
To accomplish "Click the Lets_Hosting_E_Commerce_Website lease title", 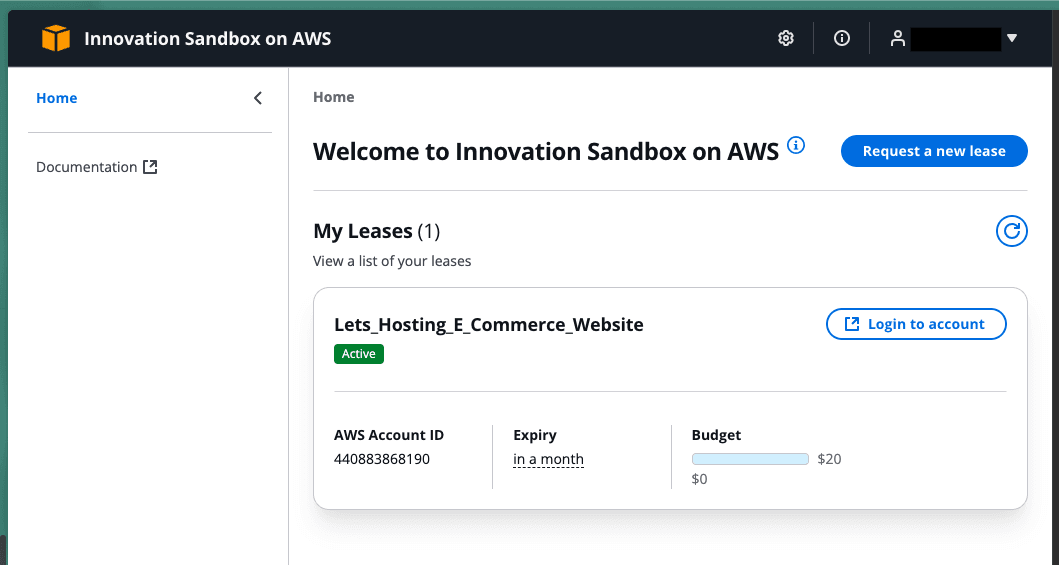I will 488,325.
